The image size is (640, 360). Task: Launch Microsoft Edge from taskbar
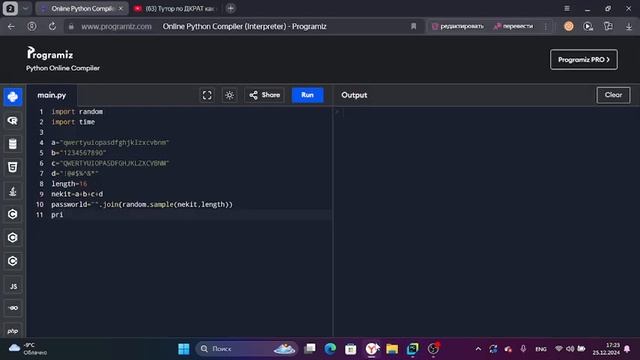pyautogui.click(x=330, y=349)
